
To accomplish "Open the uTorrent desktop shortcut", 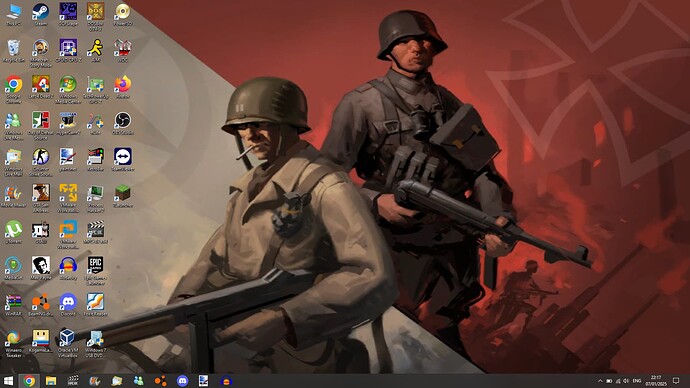I will [14, 232].
